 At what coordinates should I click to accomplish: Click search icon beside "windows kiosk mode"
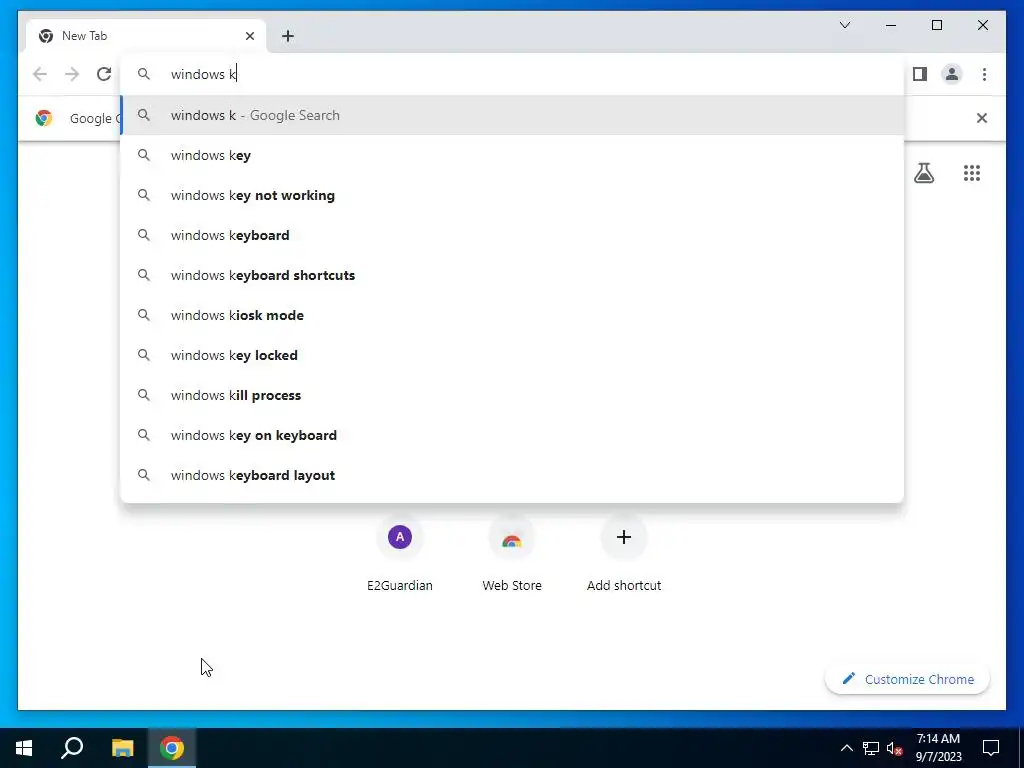tap(144, 315)
